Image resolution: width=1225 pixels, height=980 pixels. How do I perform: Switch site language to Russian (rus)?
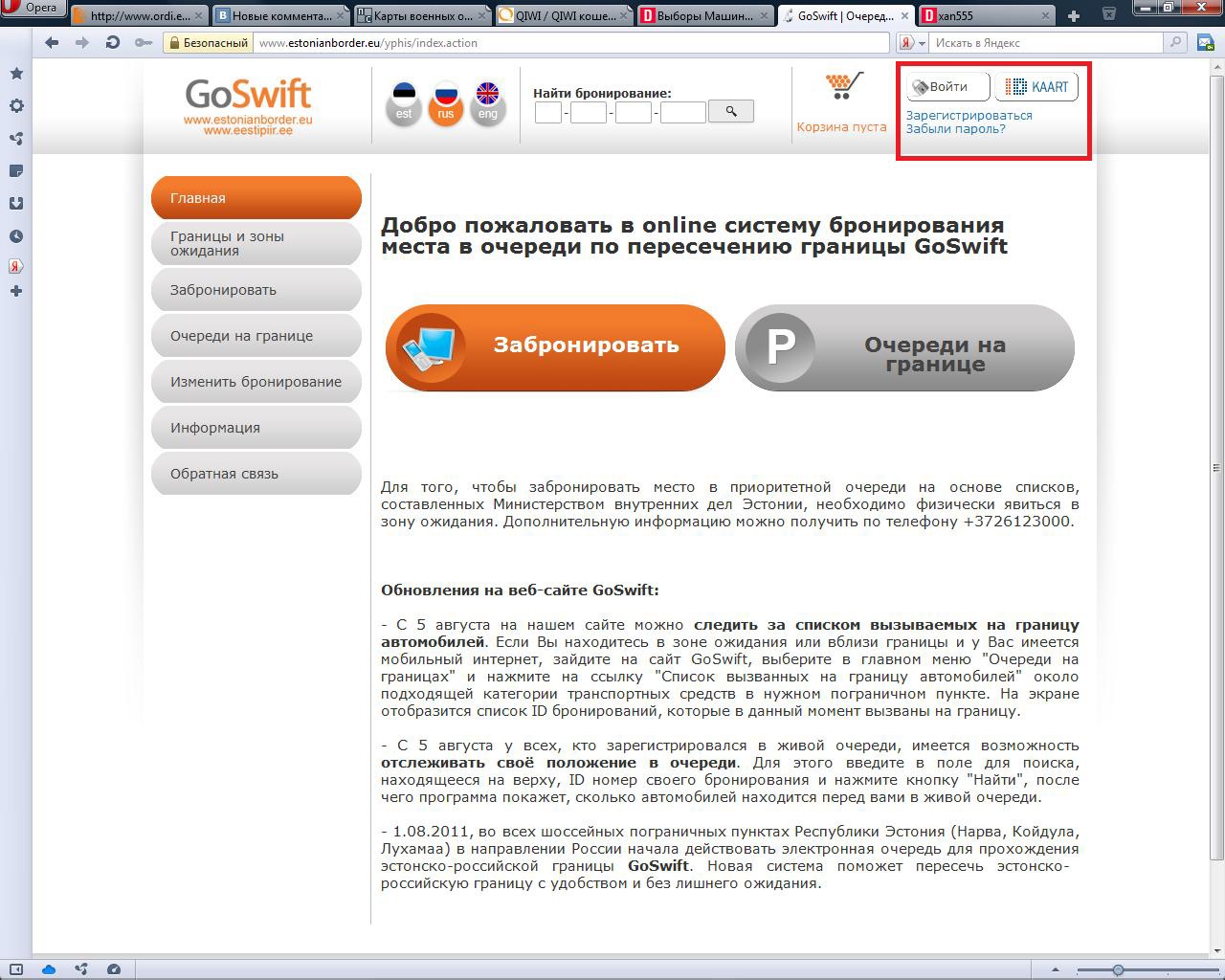[x=446, y=103]
